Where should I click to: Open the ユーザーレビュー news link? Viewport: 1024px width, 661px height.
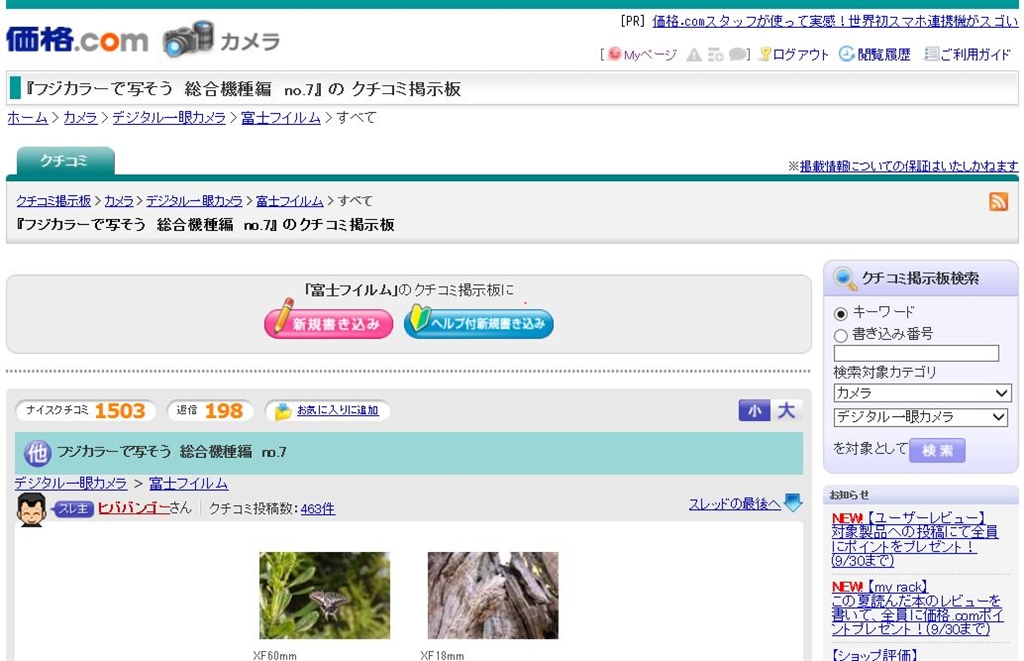click(914, 540)
